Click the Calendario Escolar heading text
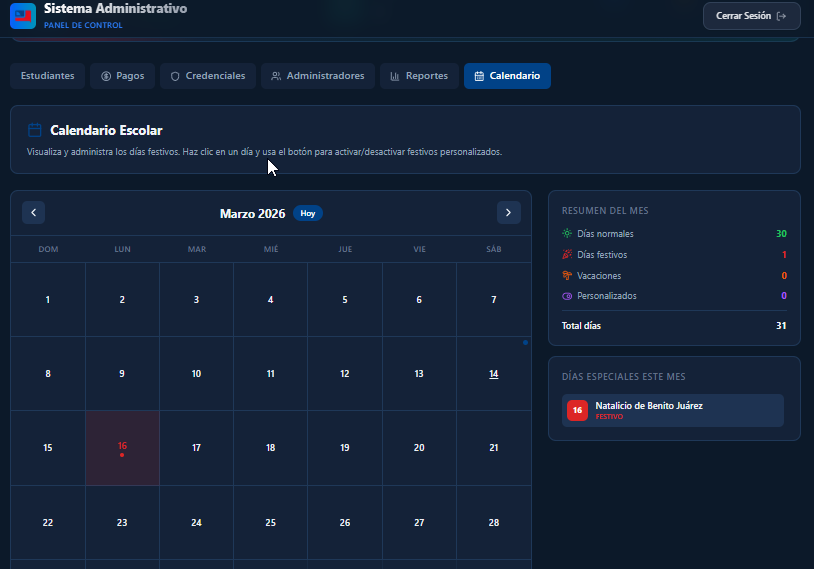Screen dimensions: 814x569 (x=106, y=130)
